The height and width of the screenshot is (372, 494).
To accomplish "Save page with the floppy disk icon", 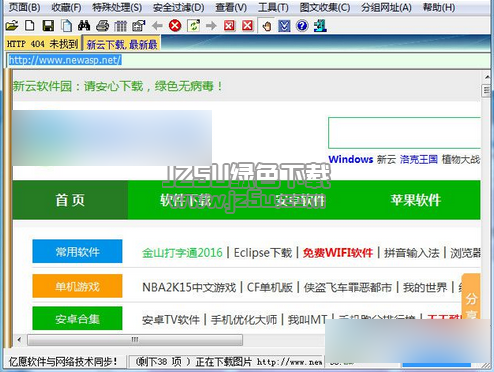I will pyautogui.click(x=48, y=26).
